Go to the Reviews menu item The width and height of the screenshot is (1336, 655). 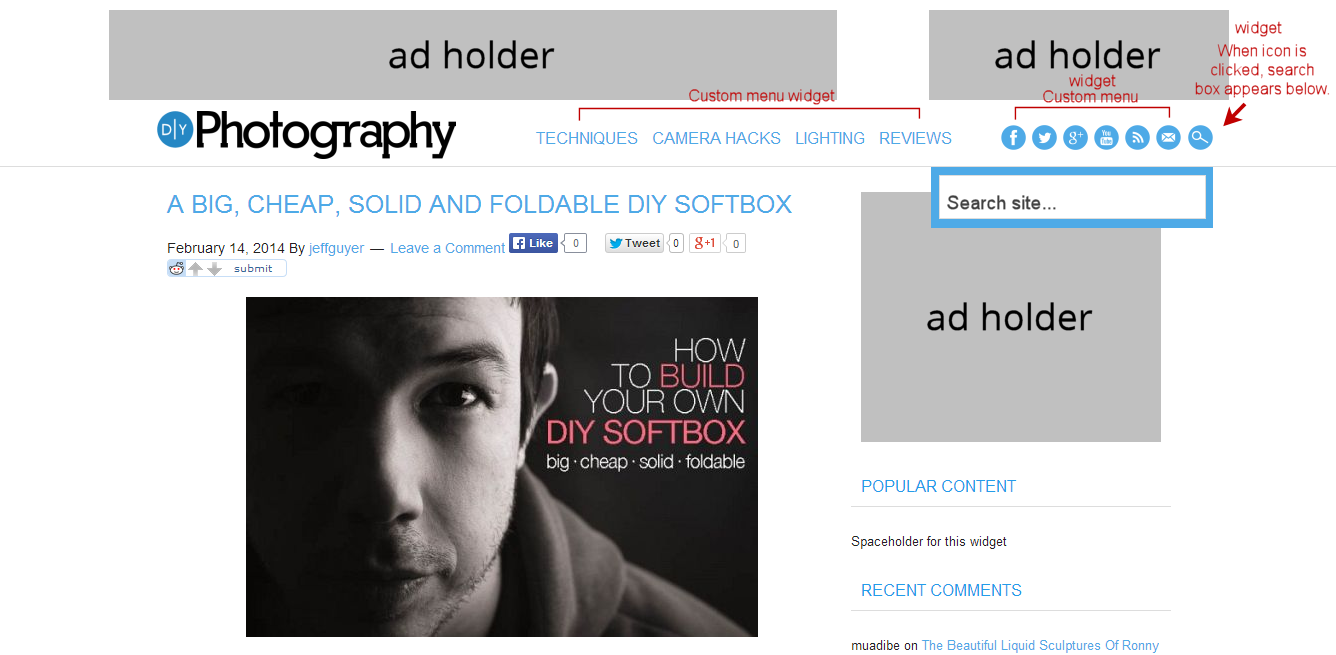coord(915,138)
